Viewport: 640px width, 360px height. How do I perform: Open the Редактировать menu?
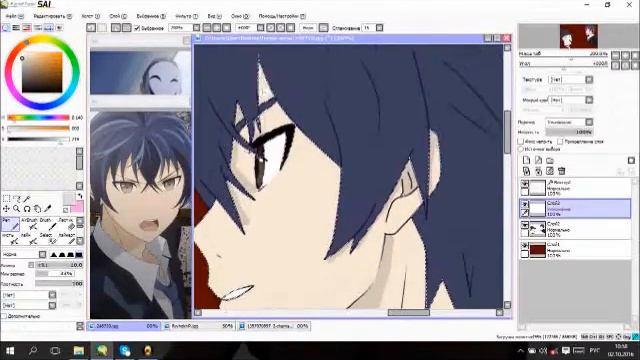(53, 16)
